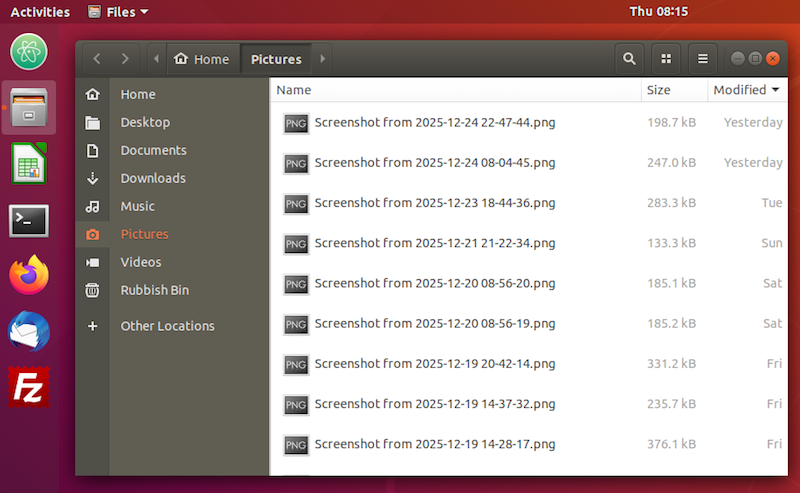The height and width of the screenshot is (493, 800).
Task: Sort by the Name column header
Action: click(455, 90)
